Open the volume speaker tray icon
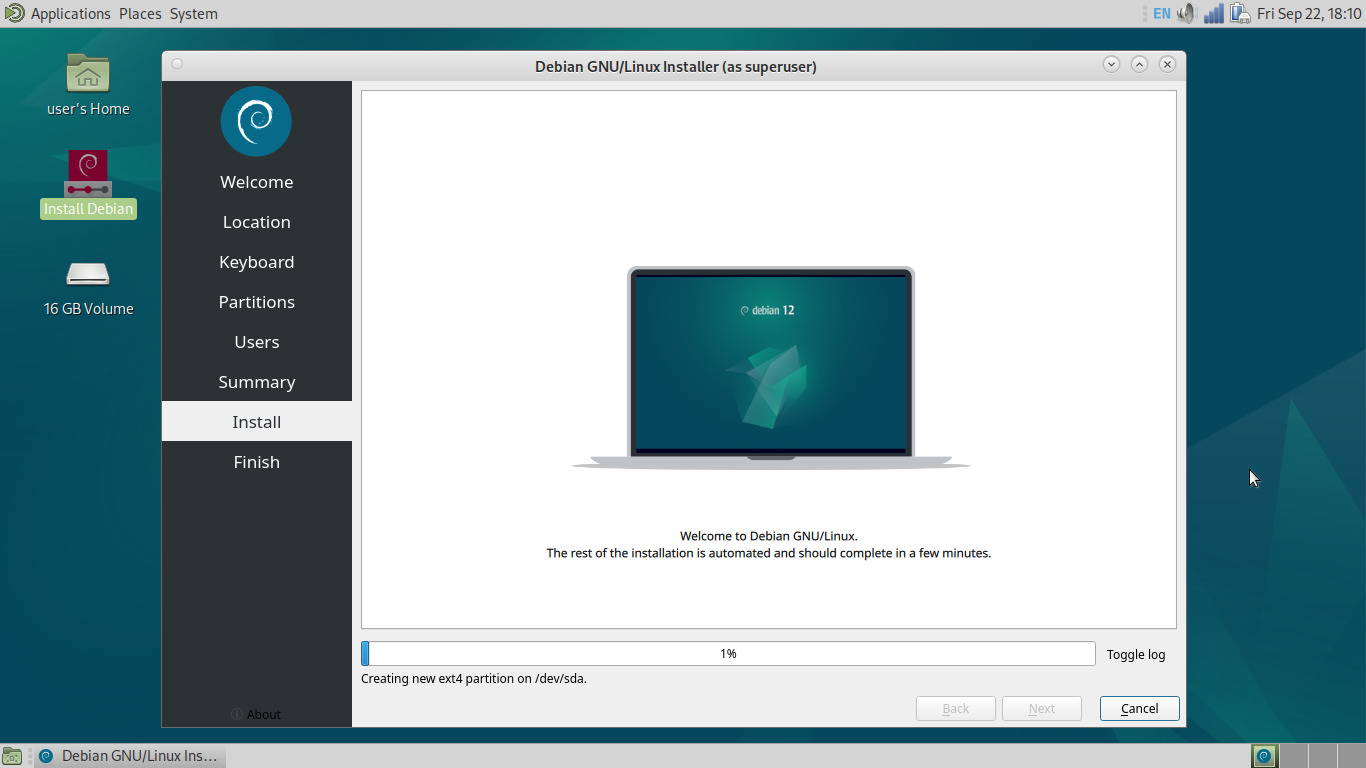1366x768 pixels. point(1187,13)
